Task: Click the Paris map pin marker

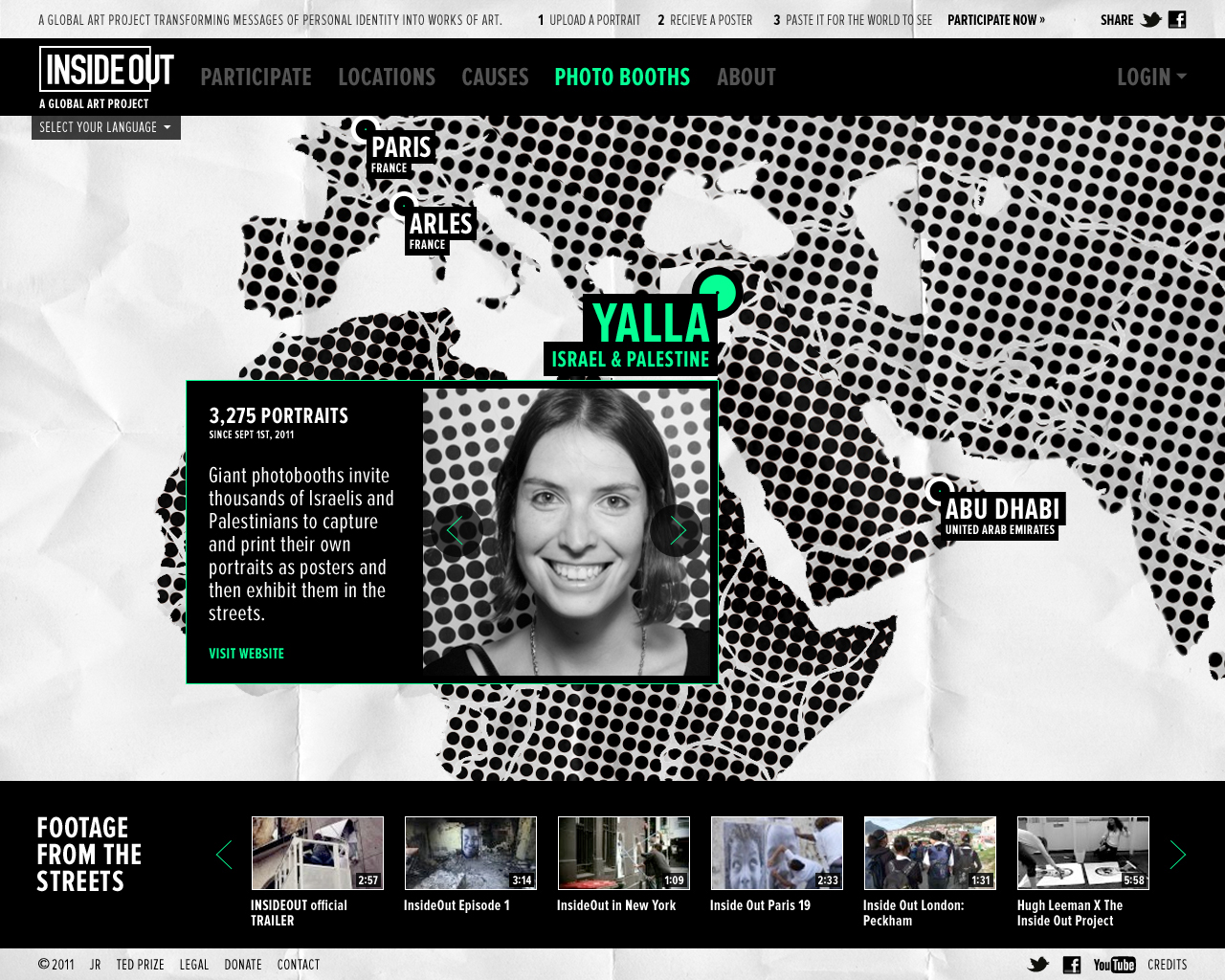Action: 365,128
